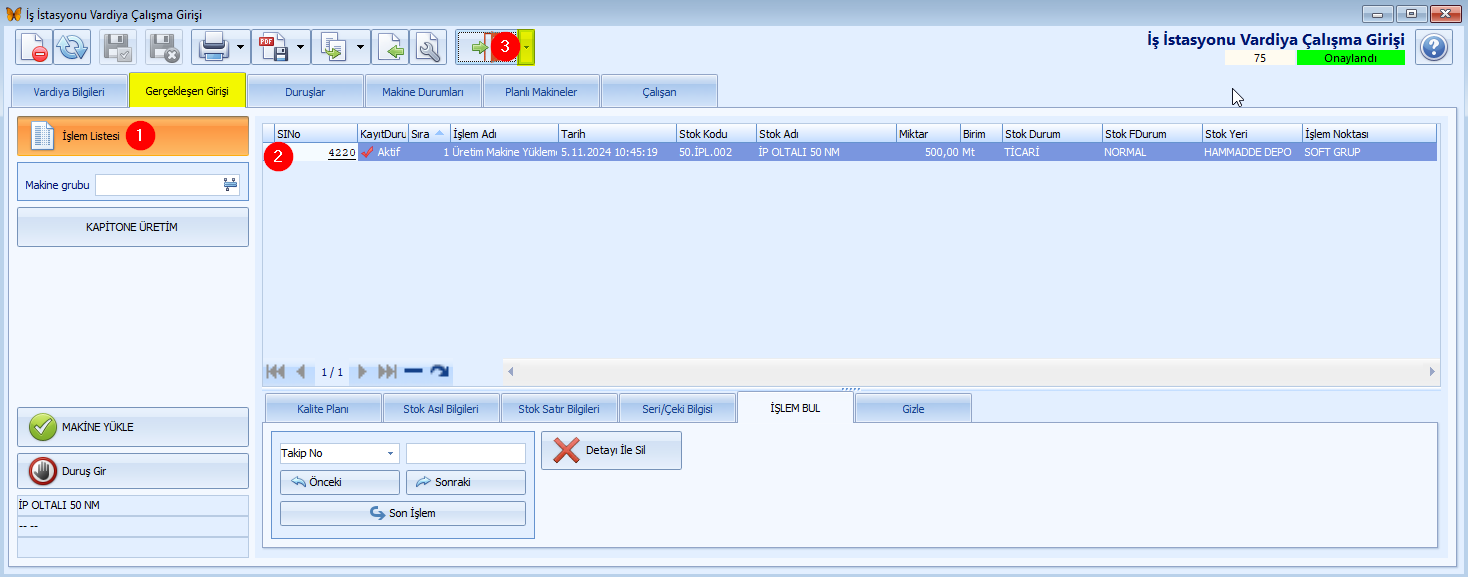1468x577 pixels.
Task: Open the yellow exit dropdown arrow
Action: click(x=527, y=47)
